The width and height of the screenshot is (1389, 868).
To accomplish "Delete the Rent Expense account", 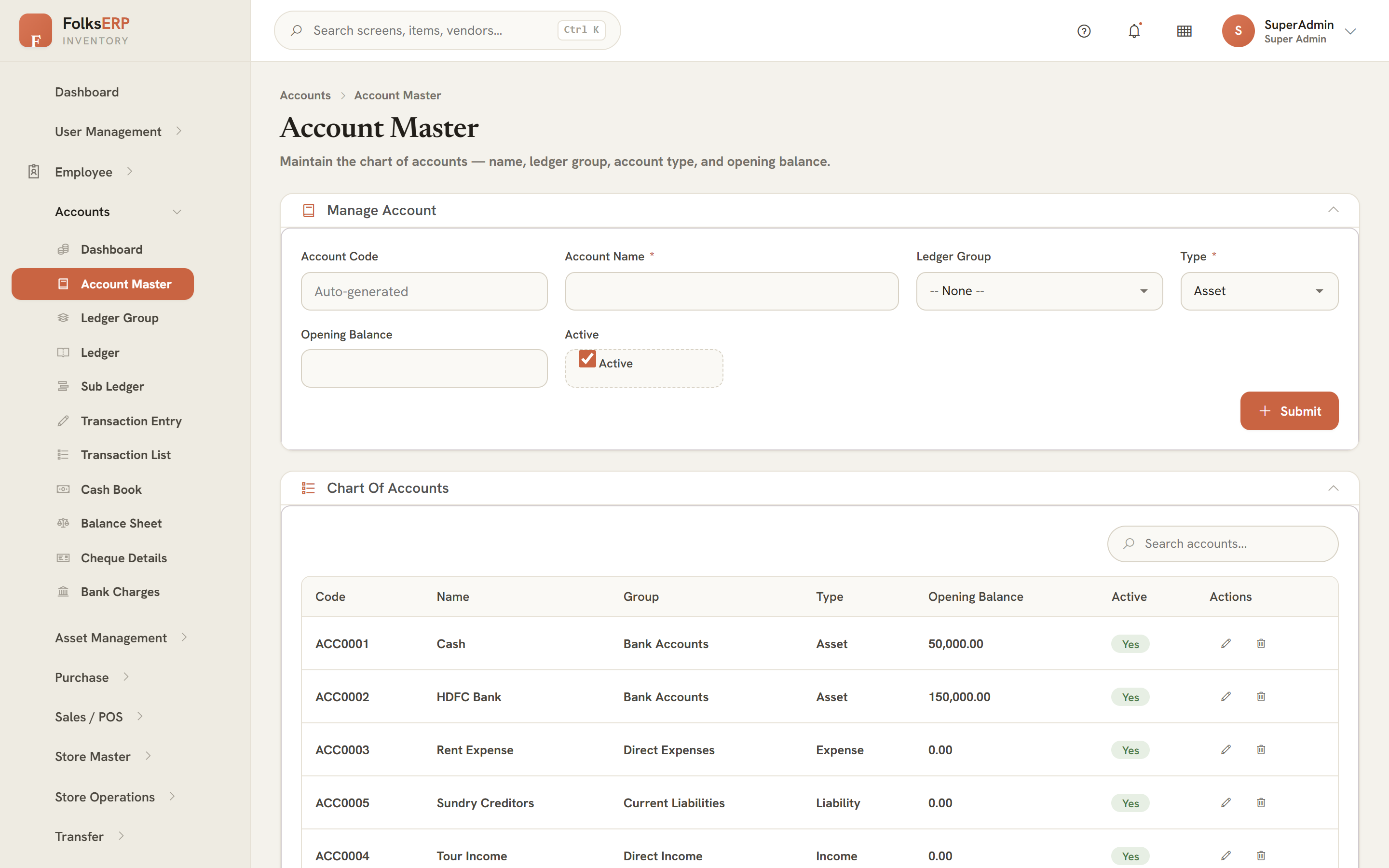I will (1261, 750).
